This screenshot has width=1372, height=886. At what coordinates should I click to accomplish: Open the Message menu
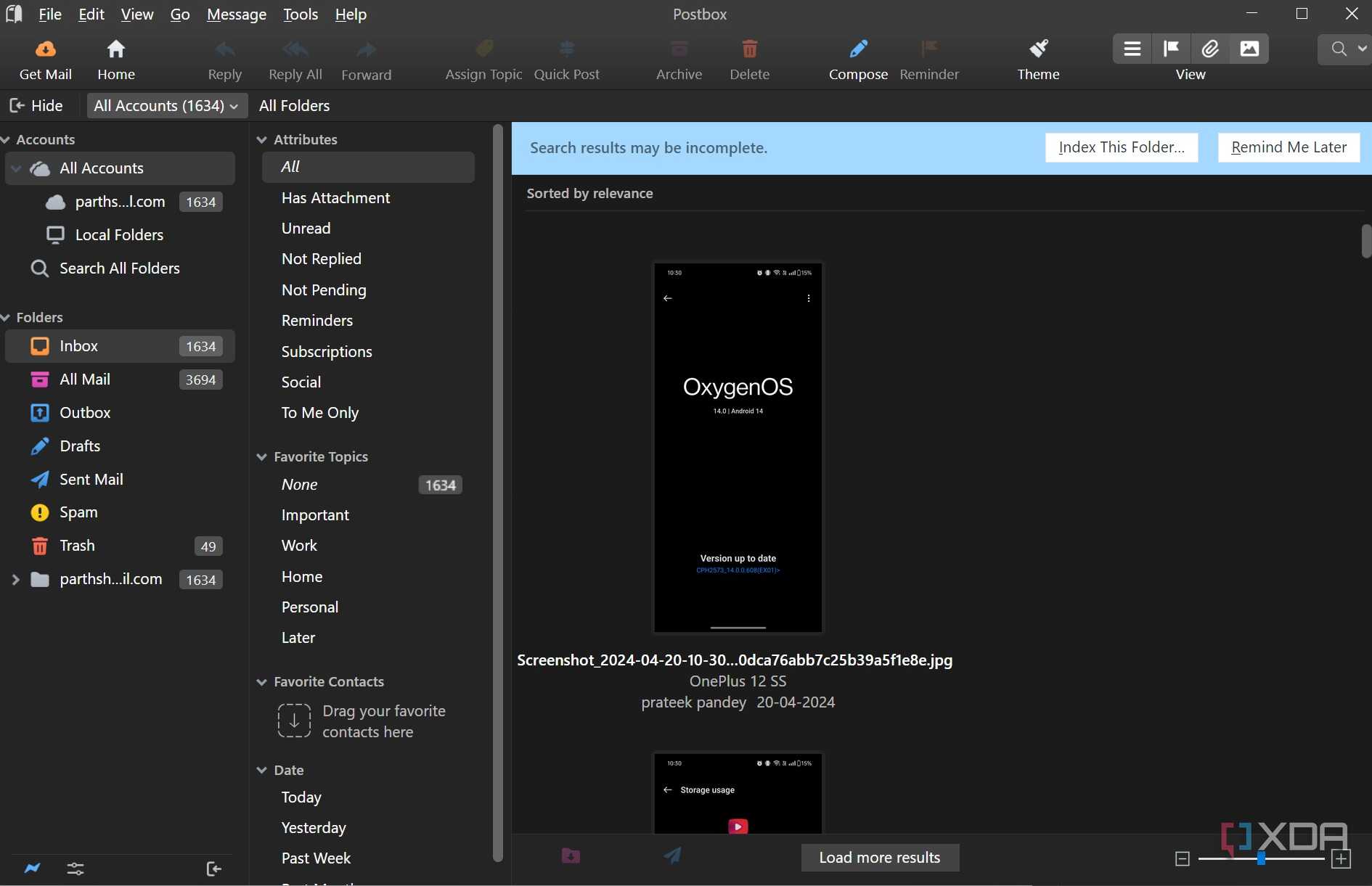(x=237, y=14)
